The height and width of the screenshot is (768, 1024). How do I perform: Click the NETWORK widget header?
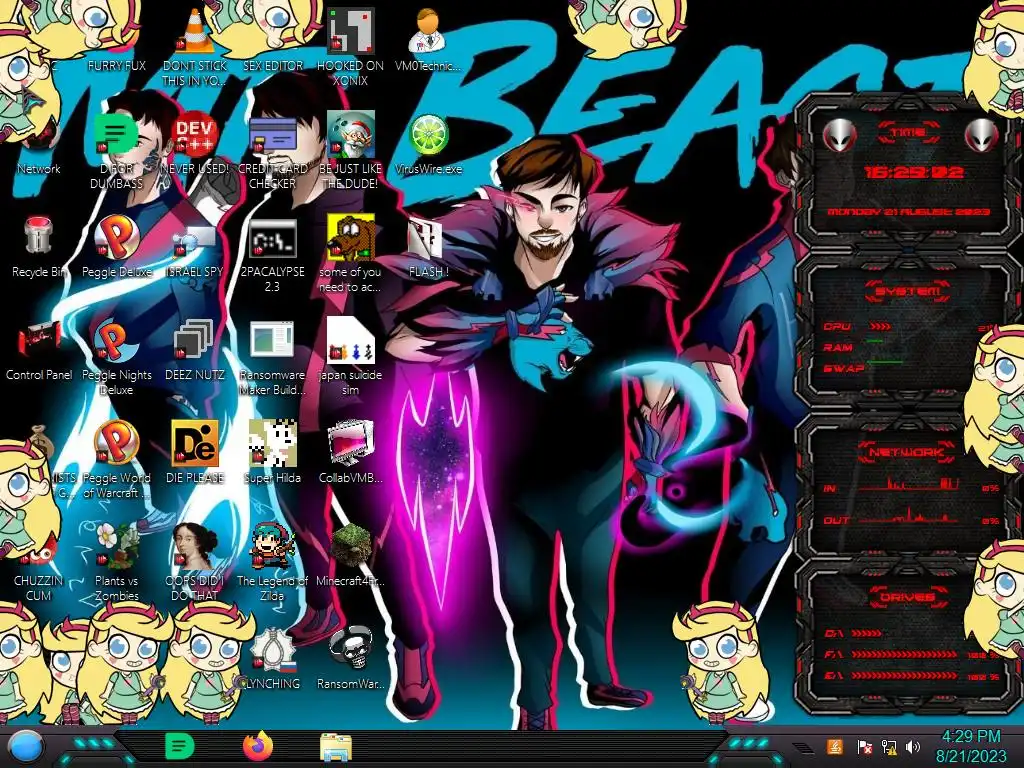pyautogui.click(x=908, y=451)
